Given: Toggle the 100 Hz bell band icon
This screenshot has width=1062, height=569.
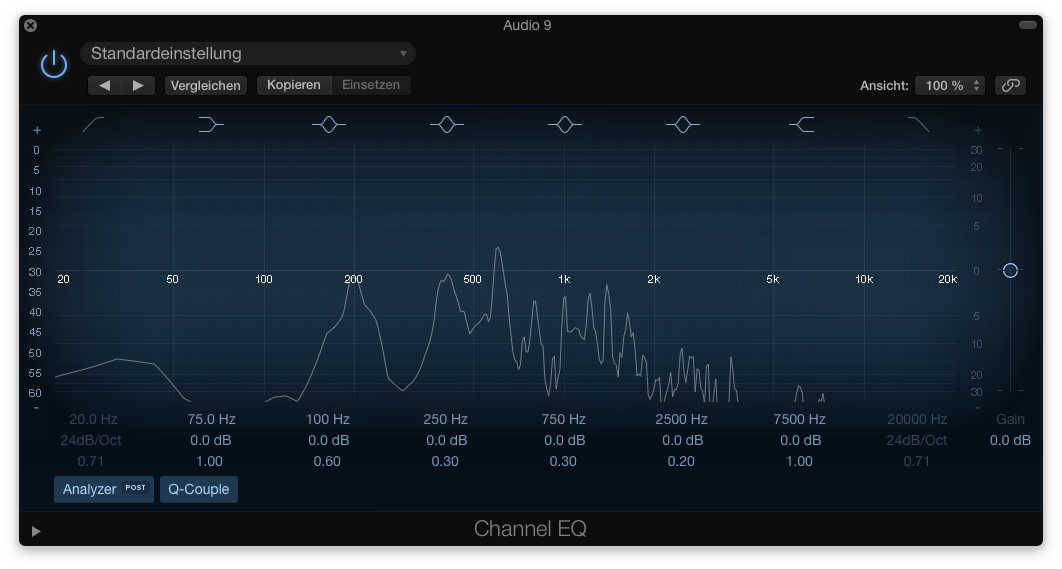Looking at the screenshot, I should click(328, 125).
